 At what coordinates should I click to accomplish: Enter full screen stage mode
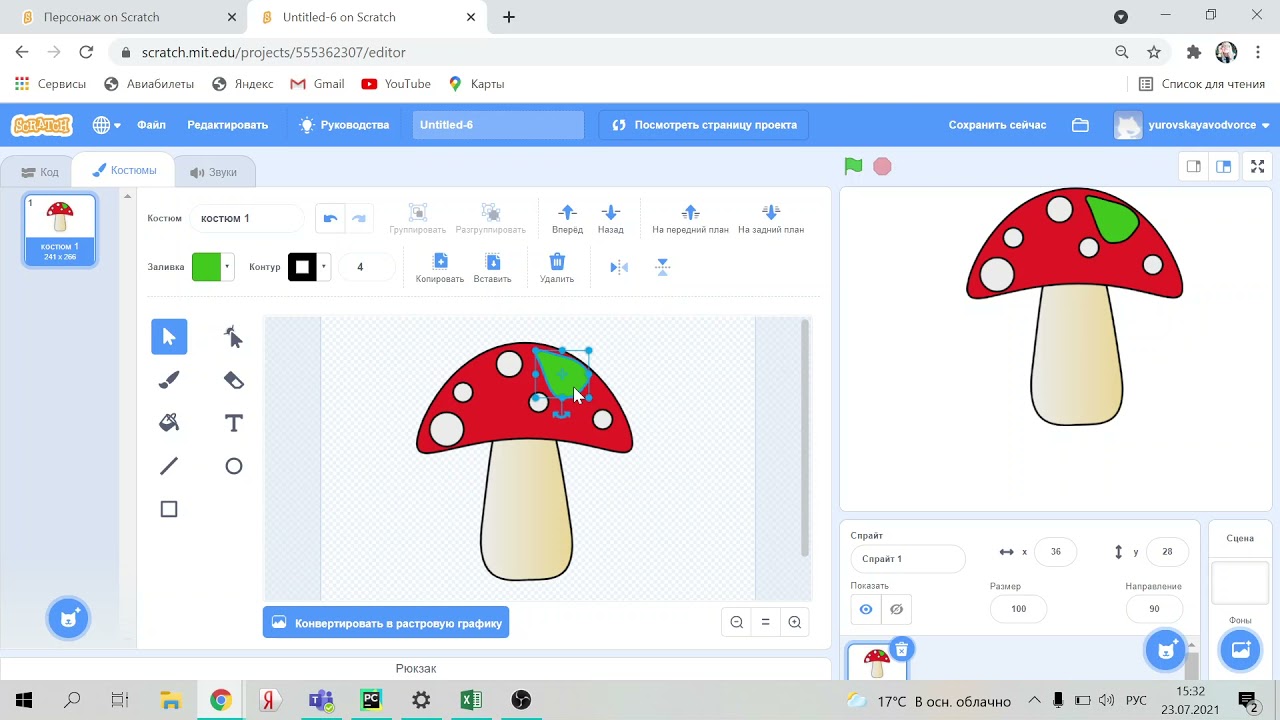point(1258,167)
